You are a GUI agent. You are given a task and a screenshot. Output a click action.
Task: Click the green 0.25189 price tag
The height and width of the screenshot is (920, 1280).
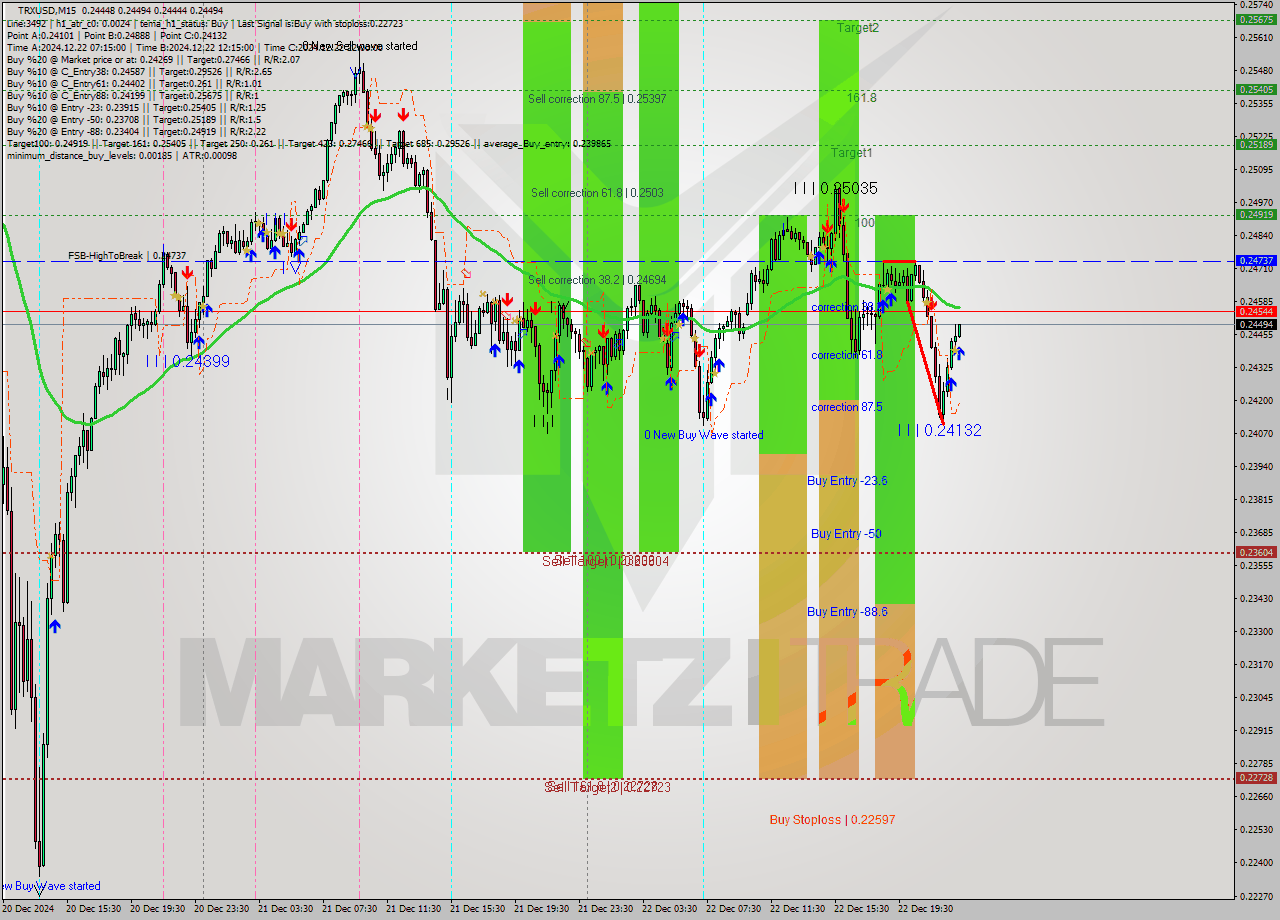tap(1256, 144)
